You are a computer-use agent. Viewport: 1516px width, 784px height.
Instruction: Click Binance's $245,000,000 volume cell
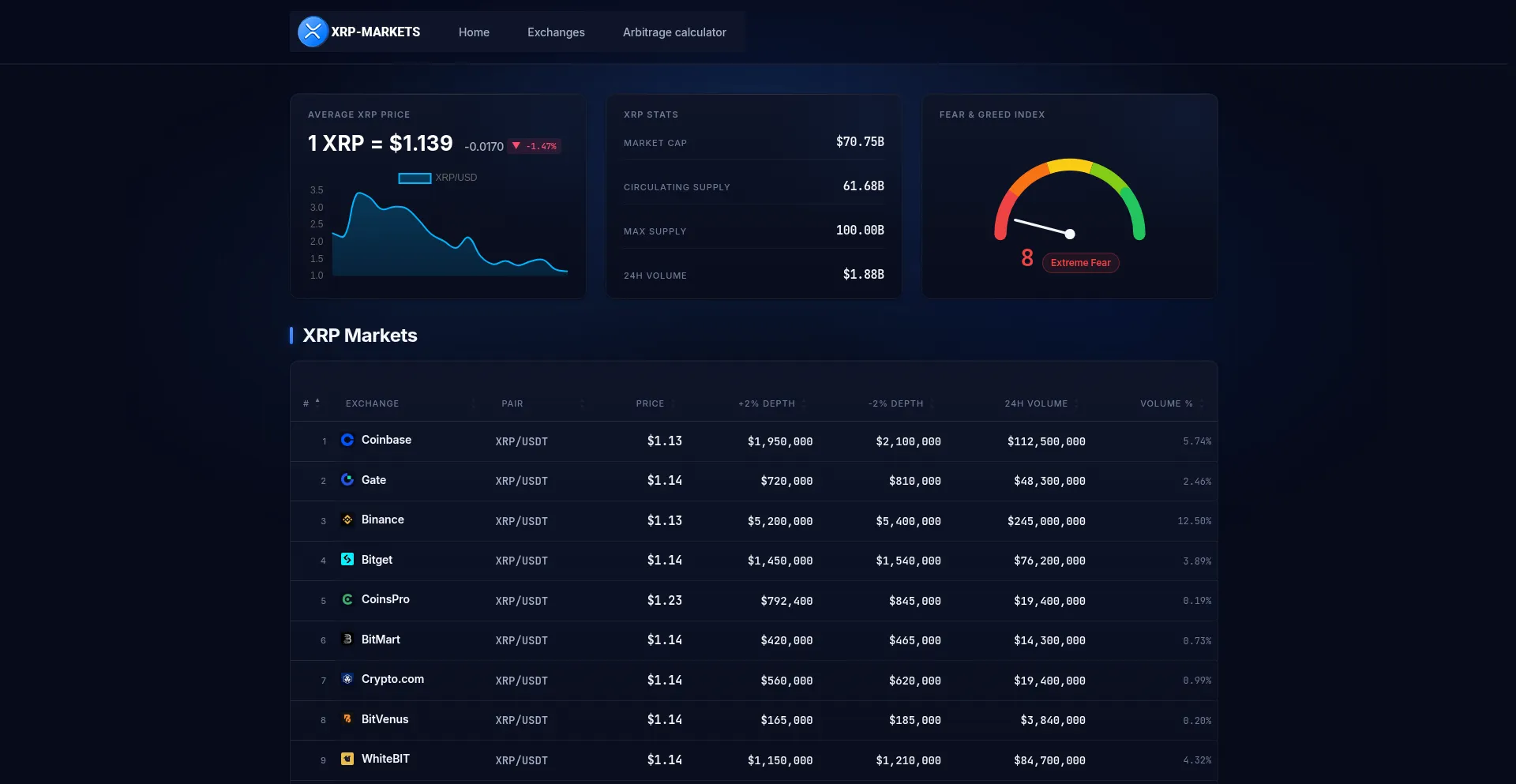pyautogui.click(x=1046, y=521)
